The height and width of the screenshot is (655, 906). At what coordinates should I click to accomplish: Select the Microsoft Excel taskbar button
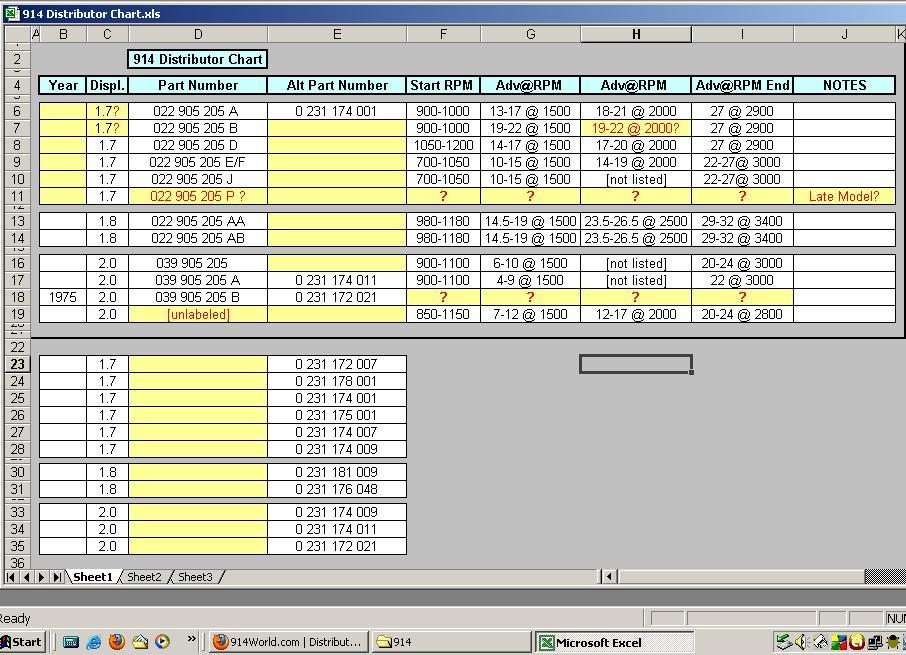(x=615, y=642)
